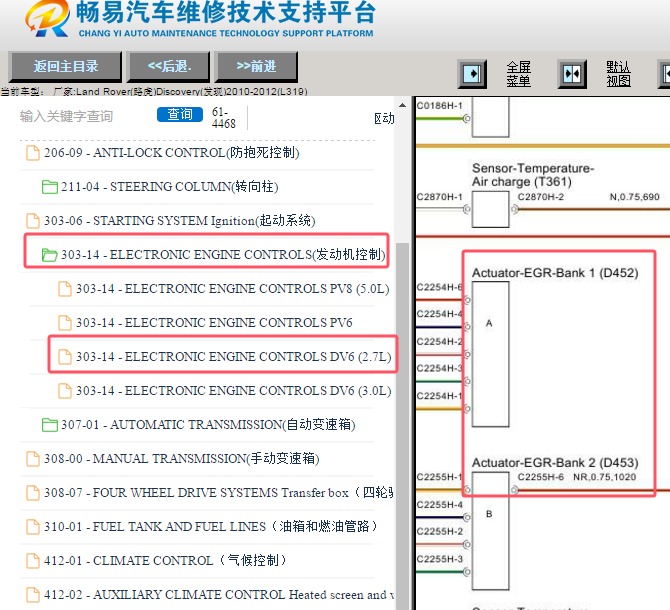Viewport: 670px width, 610px height.
Task: Click the document icon beside 303-06
Action: point(33,221)
